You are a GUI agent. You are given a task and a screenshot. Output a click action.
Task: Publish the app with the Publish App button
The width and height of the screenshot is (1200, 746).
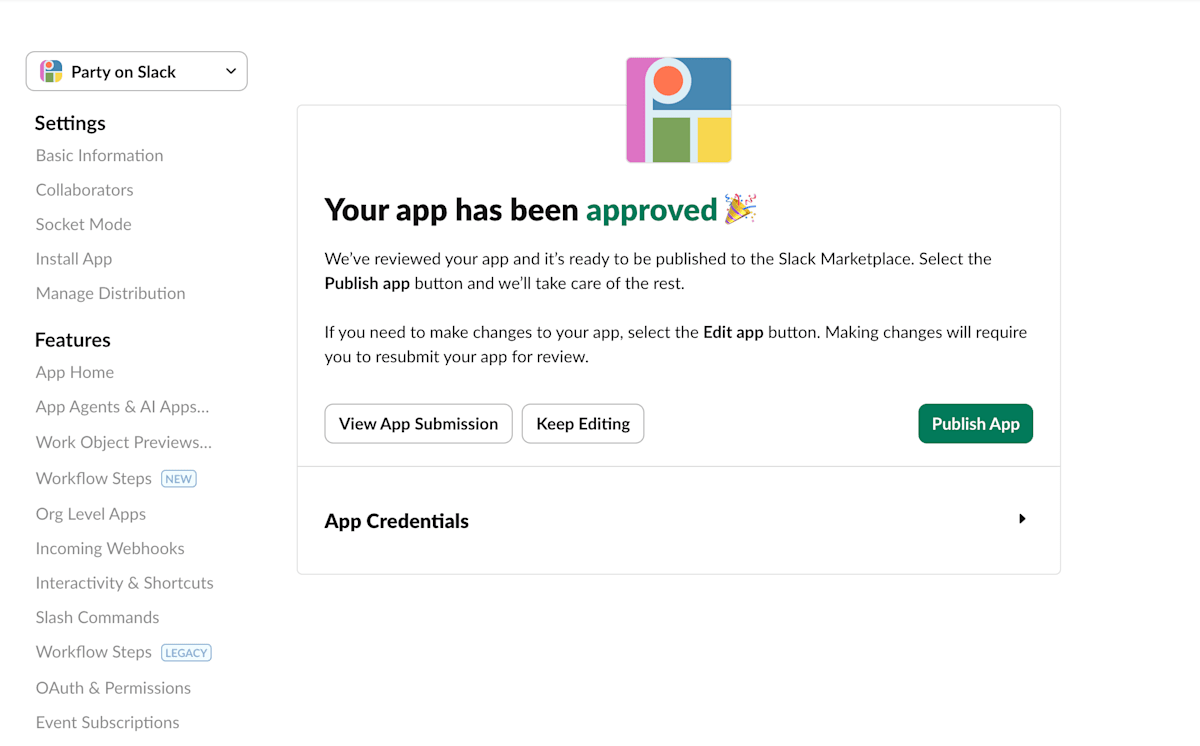click(x=975, y=424)
